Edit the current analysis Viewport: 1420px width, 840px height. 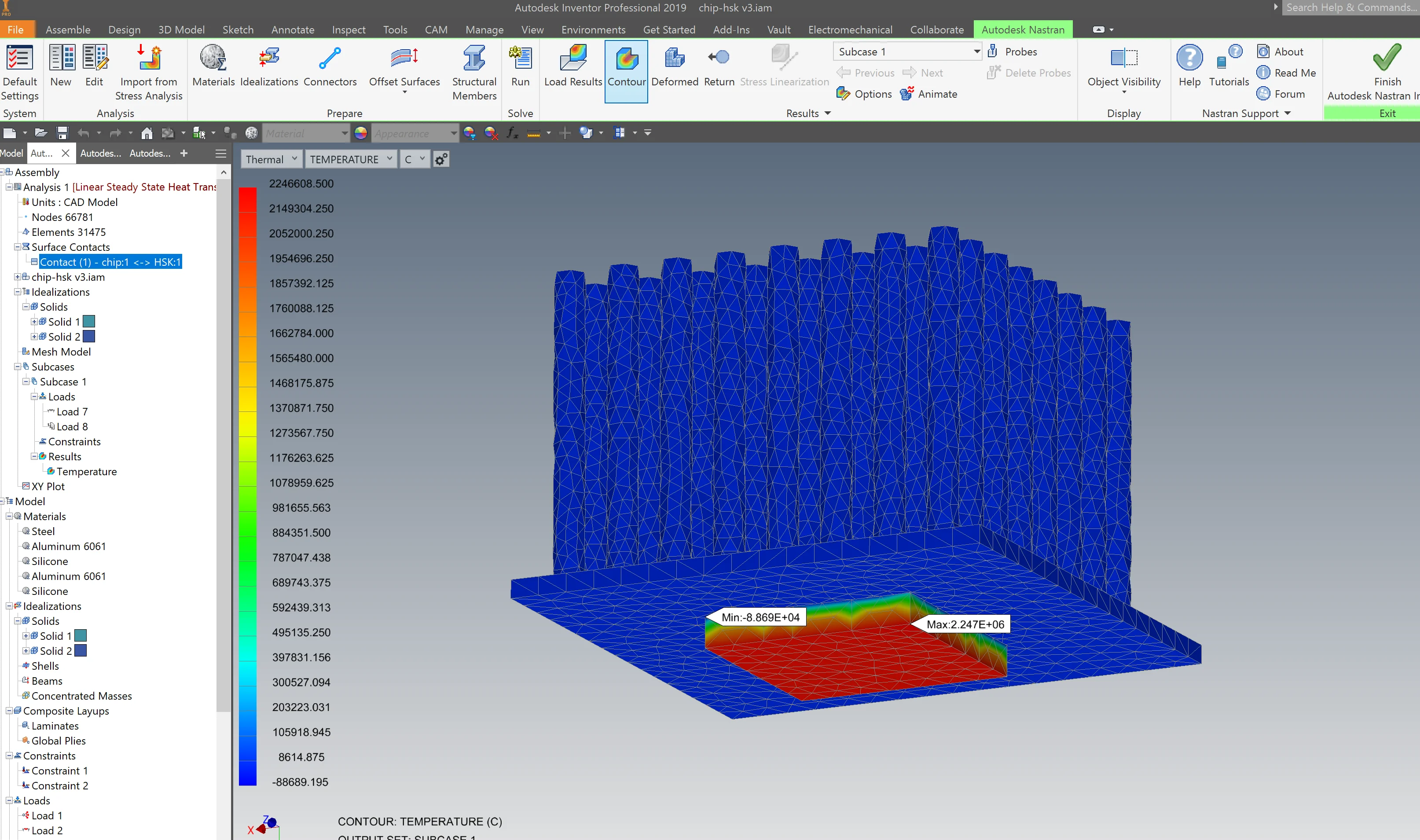[95, 66]
